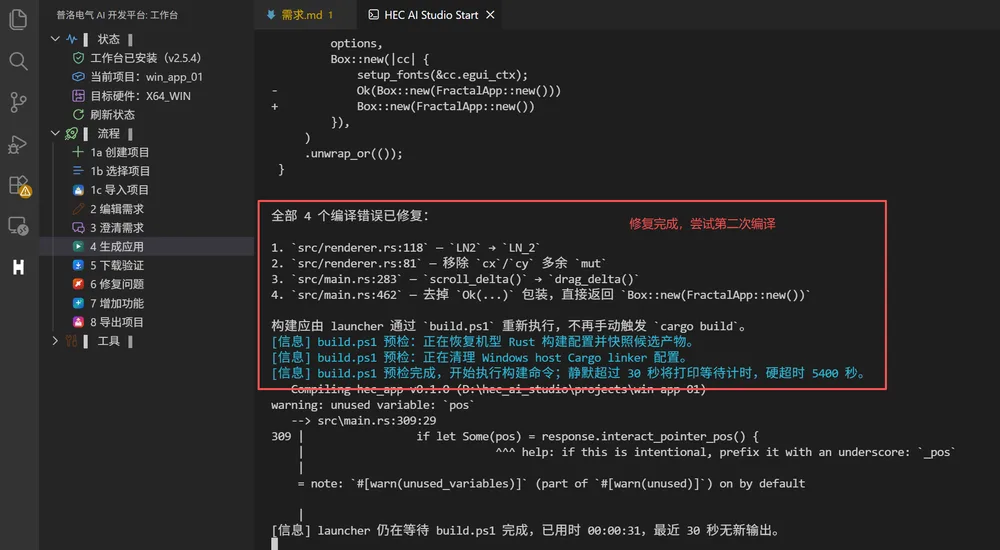Click the rocket icon in 流程 header

pos(71,133)
